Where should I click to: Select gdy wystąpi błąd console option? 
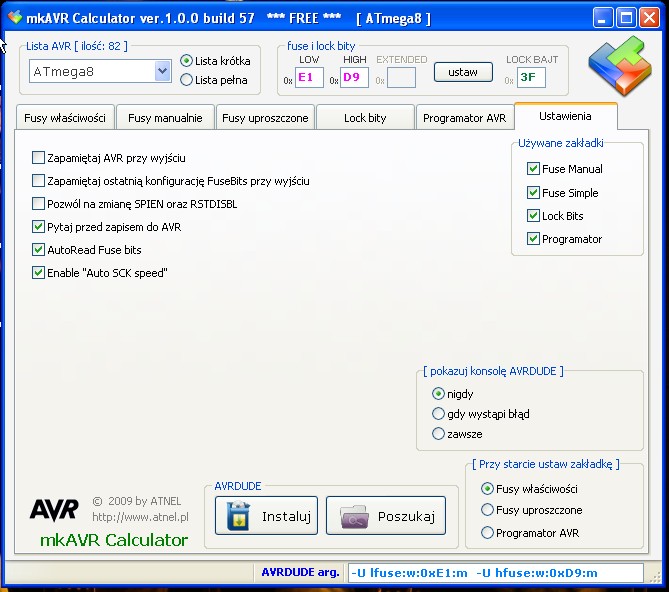(438, 413)
